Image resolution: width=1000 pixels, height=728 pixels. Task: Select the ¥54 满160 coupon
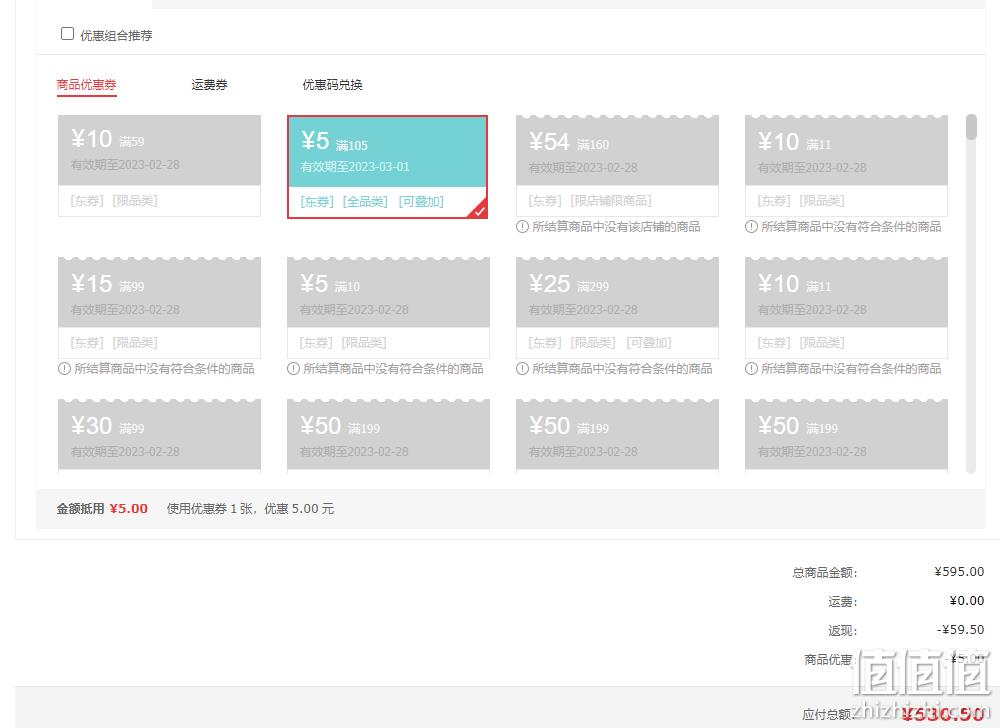(617, 166)
